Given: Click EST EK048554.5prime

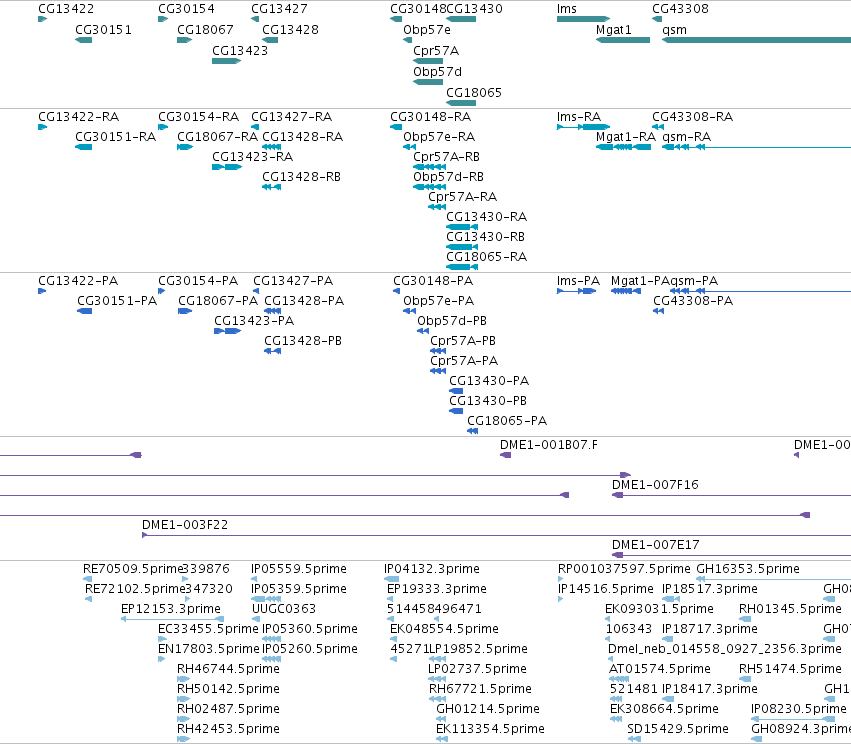Looking at the screenshot, I should click(x=393, y=639).
